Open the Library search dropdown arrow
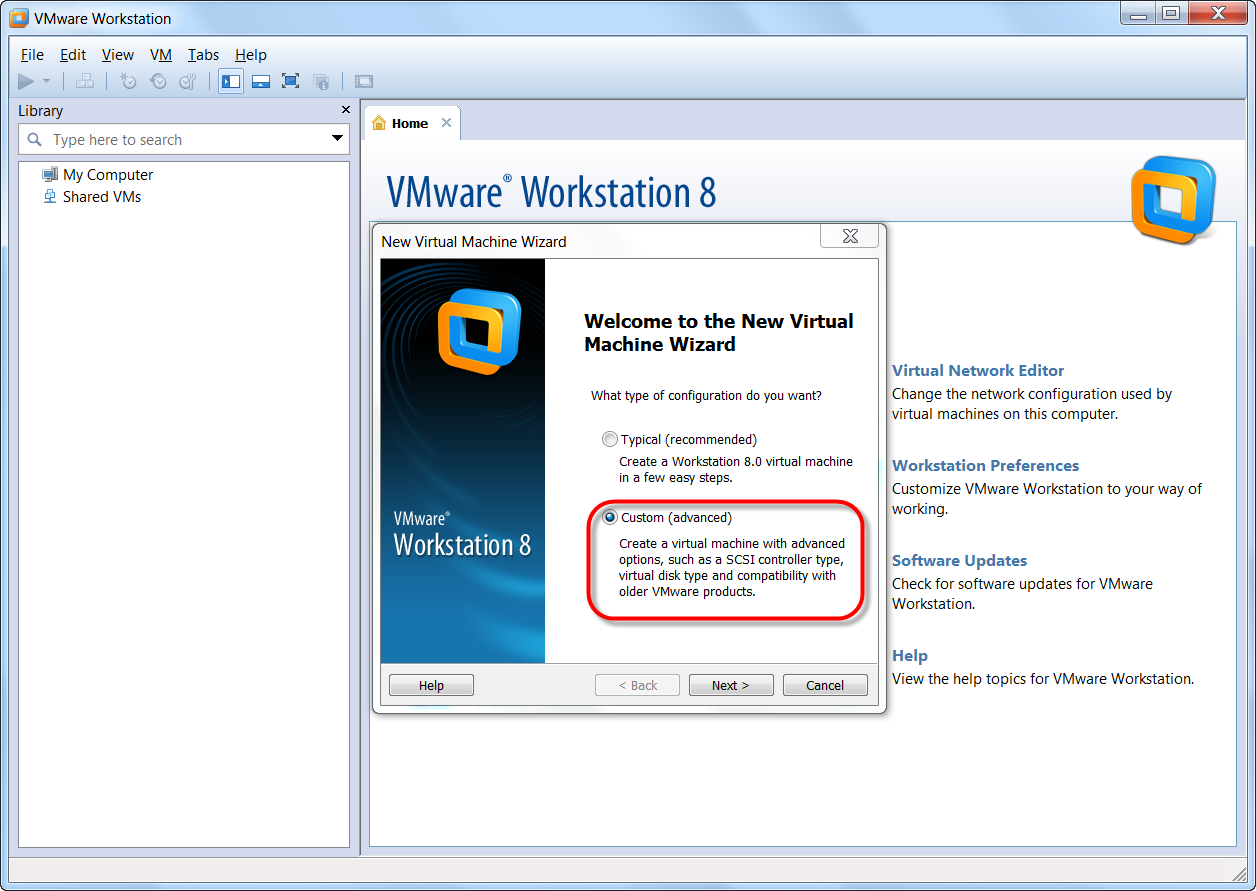Screen dimensions: 1256x891 click(338, 139)
